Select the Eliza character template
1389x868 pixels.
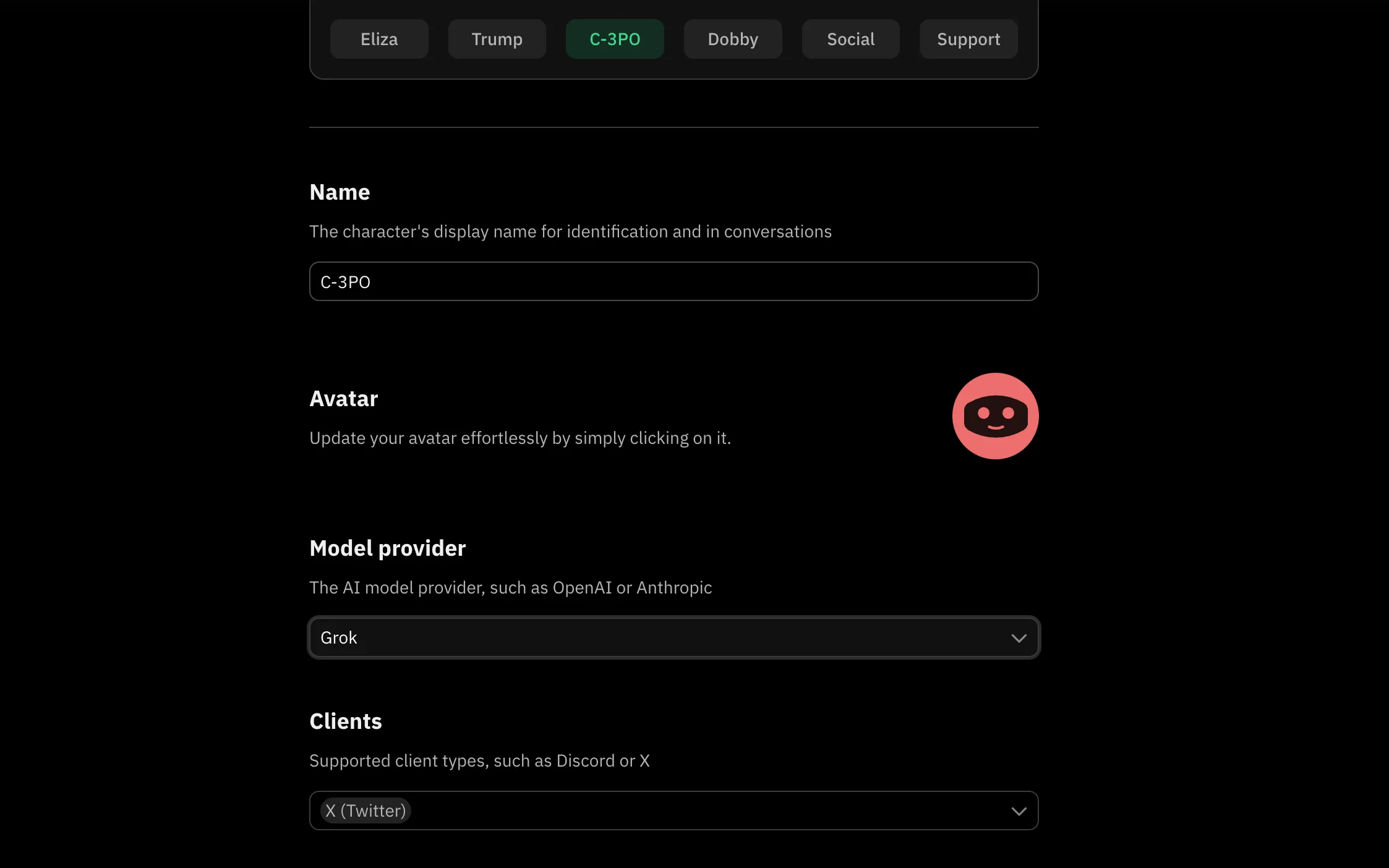379,39
